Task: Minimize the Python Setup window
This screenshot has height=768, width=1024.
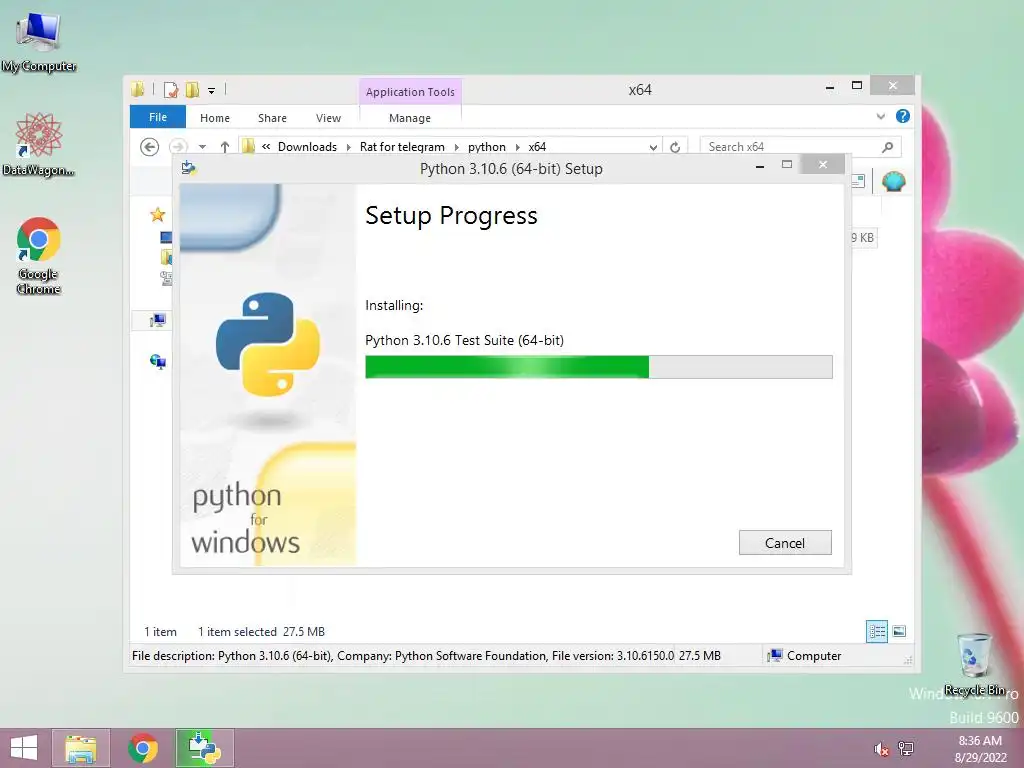Action: (x=760, y=167)
